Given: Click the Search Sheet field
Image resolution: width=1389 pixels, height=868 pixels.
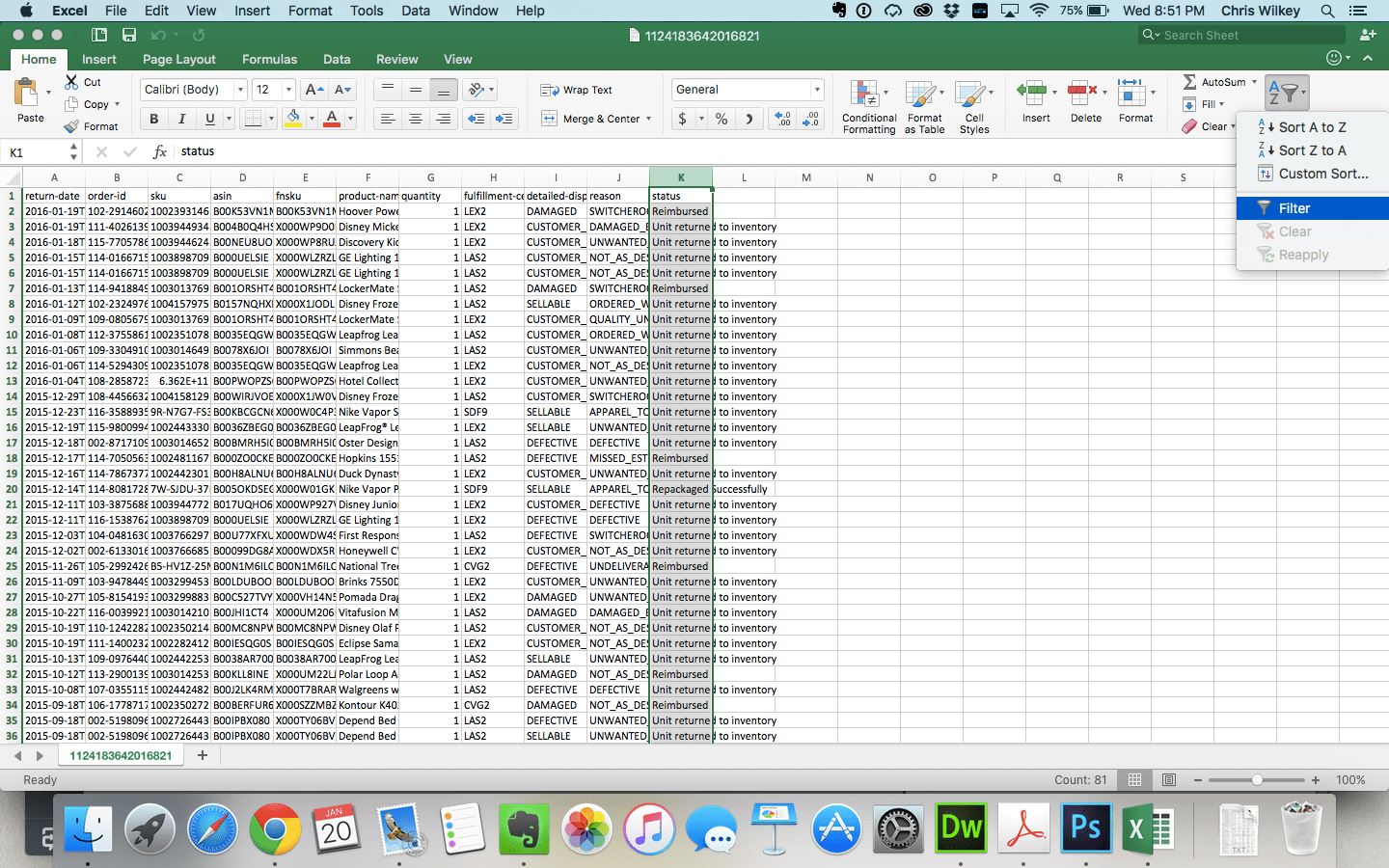Looking at the screenshot, I should coord(1244,35).
